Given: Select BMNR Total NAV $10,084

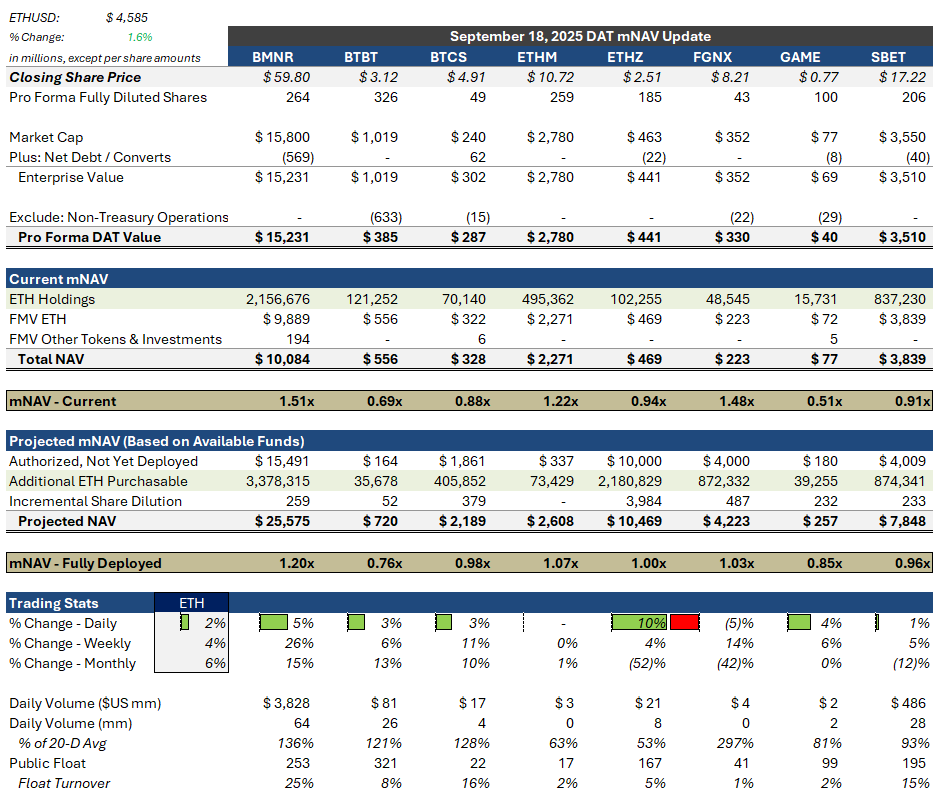Looking at the screenshot, I should 282,359.
